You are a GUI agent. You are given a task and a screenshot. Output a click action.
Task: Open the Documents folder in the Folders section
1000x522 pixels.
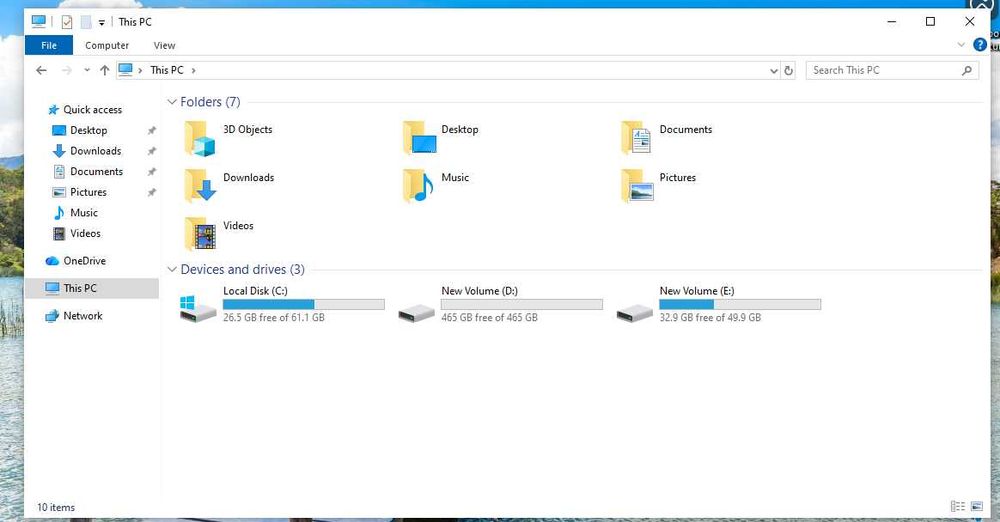point(636,138)
